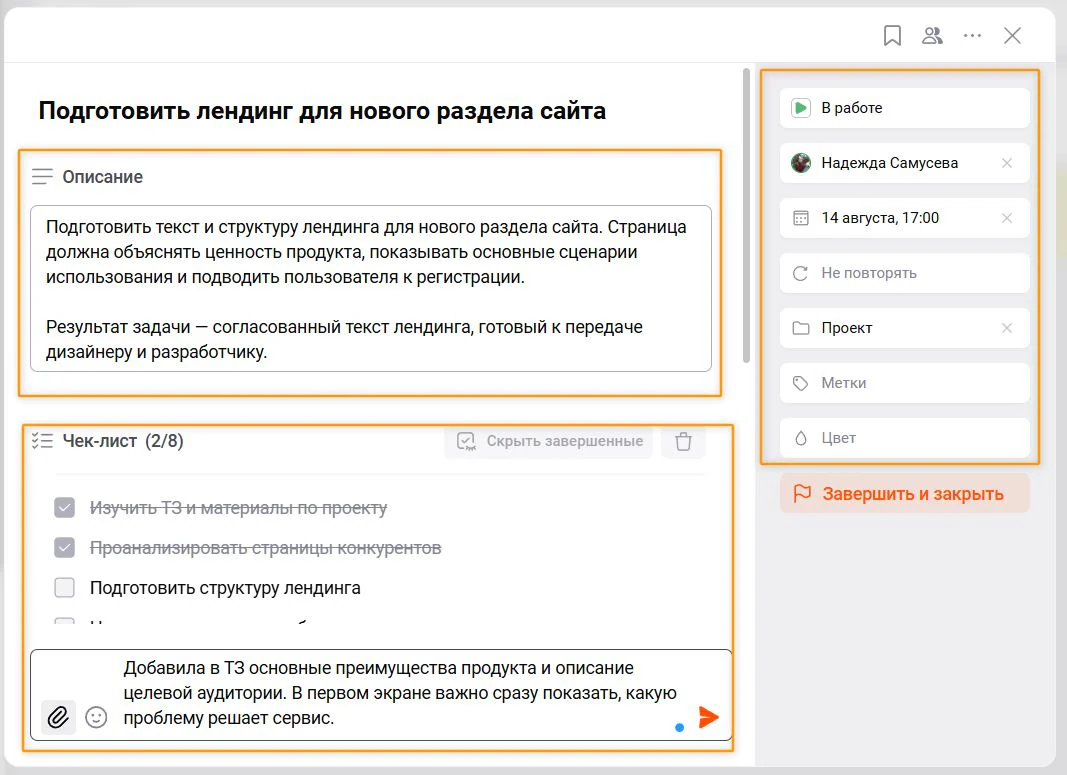This screenshot has width=1067, height=775.
Task: Uncheck Изучить ТЗ и материалы по проекту
Action: (65, 508)
